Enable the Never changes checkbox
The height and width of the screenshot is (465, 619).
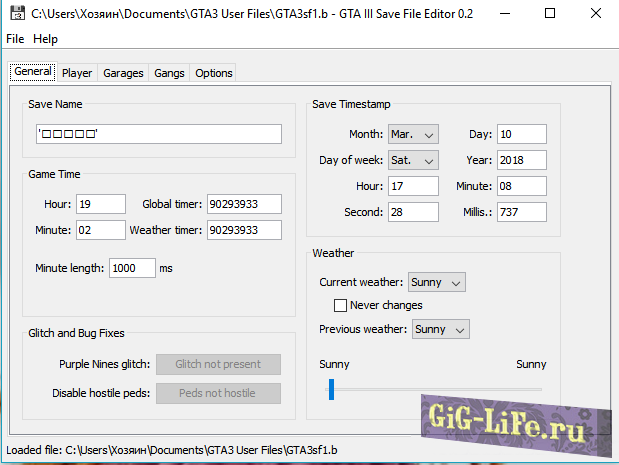coord(341,305)
